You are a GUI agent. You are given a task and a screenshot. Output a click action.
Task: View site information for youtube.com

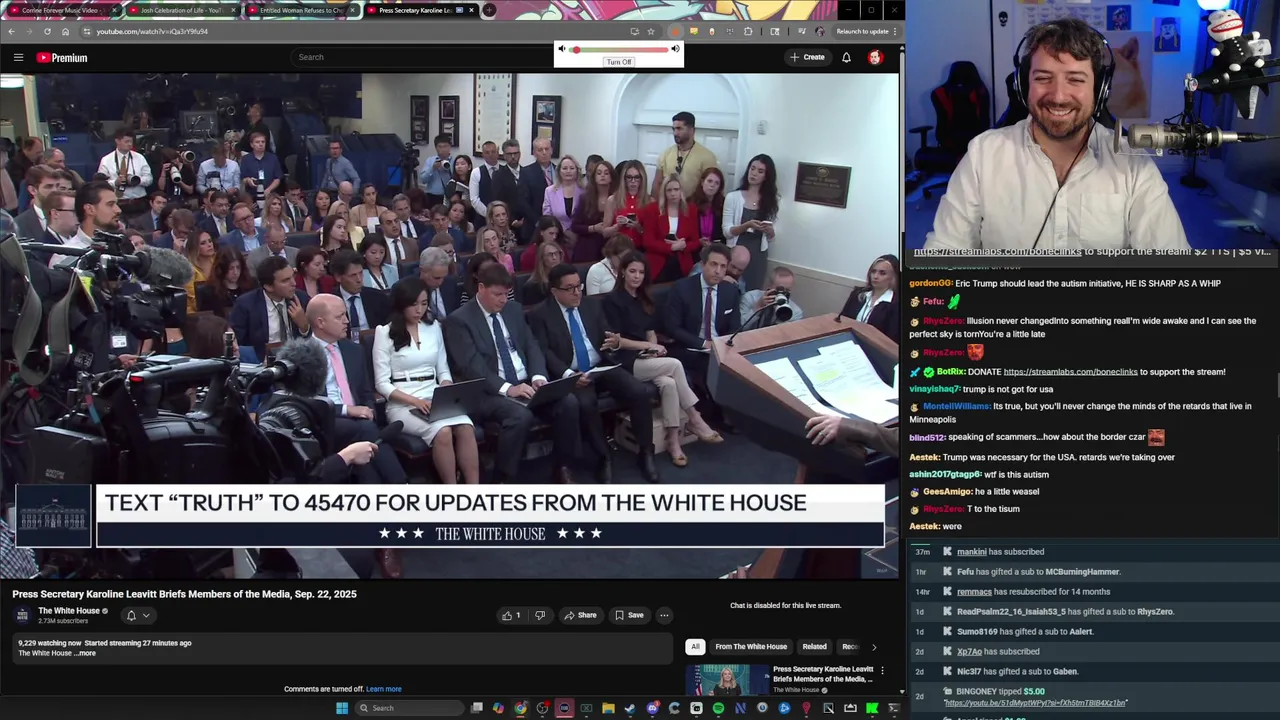pyautogui.click(x=87, y=31)
